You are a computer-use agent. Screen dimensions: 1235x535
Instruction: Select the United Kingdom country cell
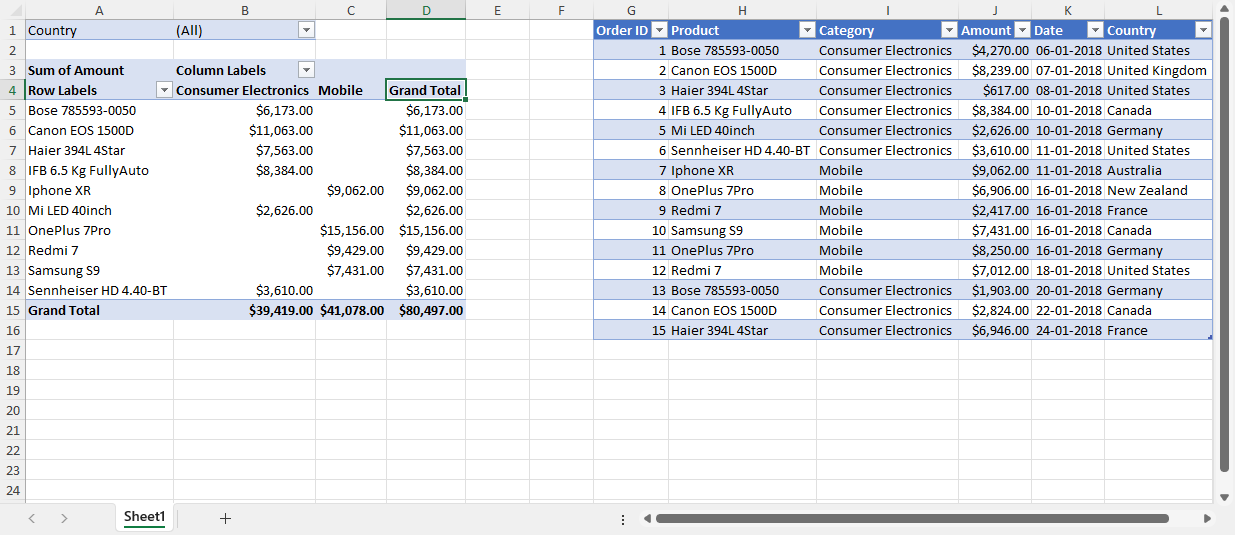pyautogui.click(x=1158, y=70)
